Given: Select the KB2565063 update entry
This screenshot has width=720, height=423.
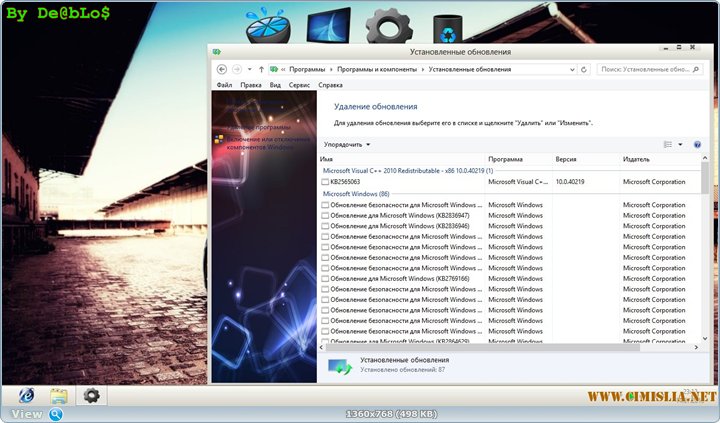Looking at the screenshot, I should pyautogui.click(x=345, y=182).
